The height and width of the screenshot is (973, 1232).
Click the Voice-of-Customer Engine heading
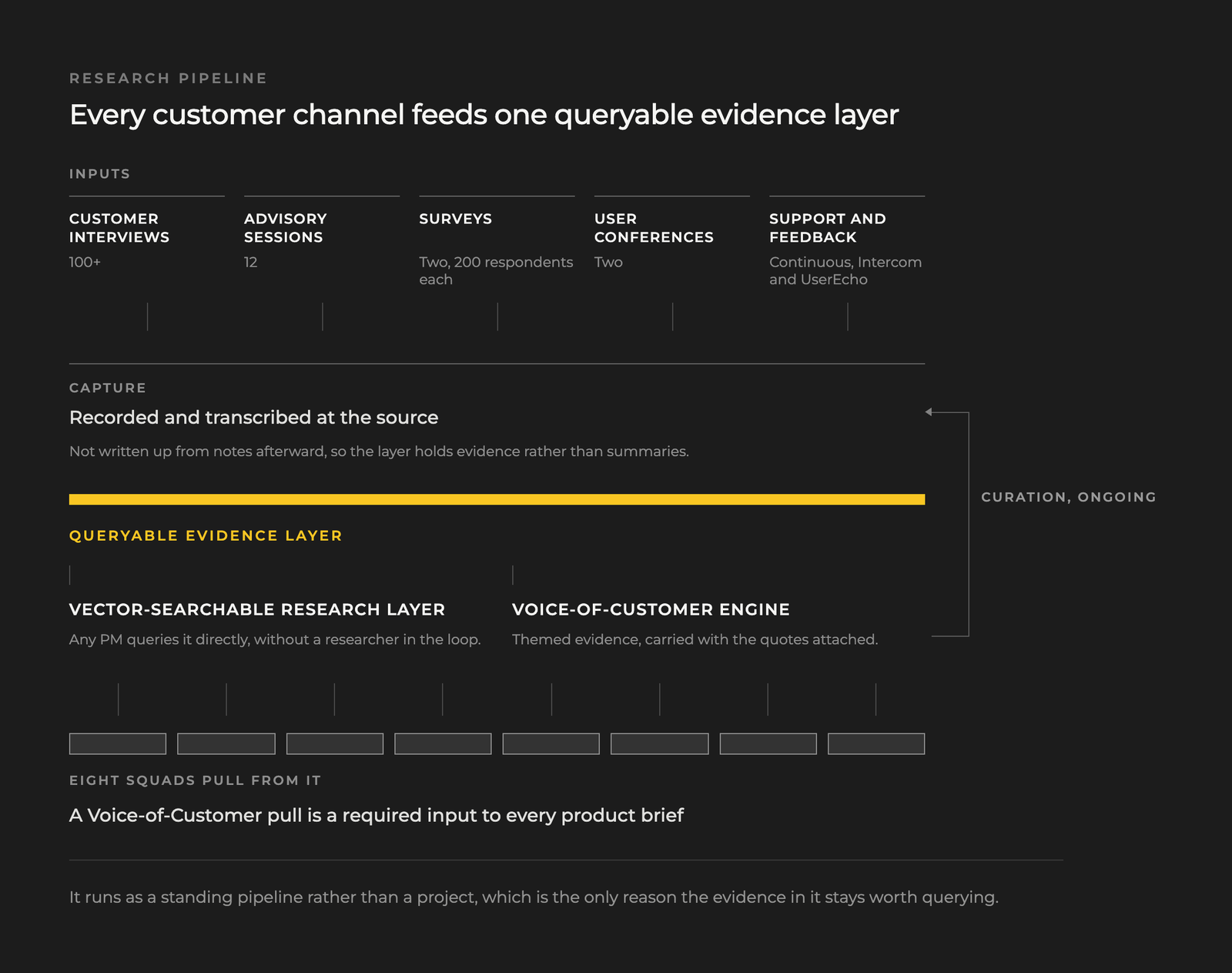(651, 609)
